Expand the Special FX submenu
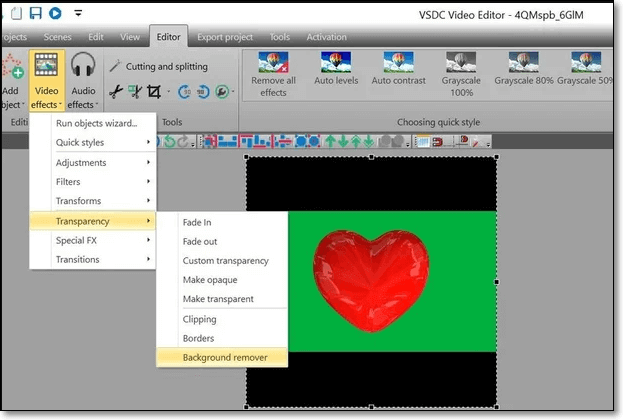This screenshot has width=623, height=420. [92, 240]
